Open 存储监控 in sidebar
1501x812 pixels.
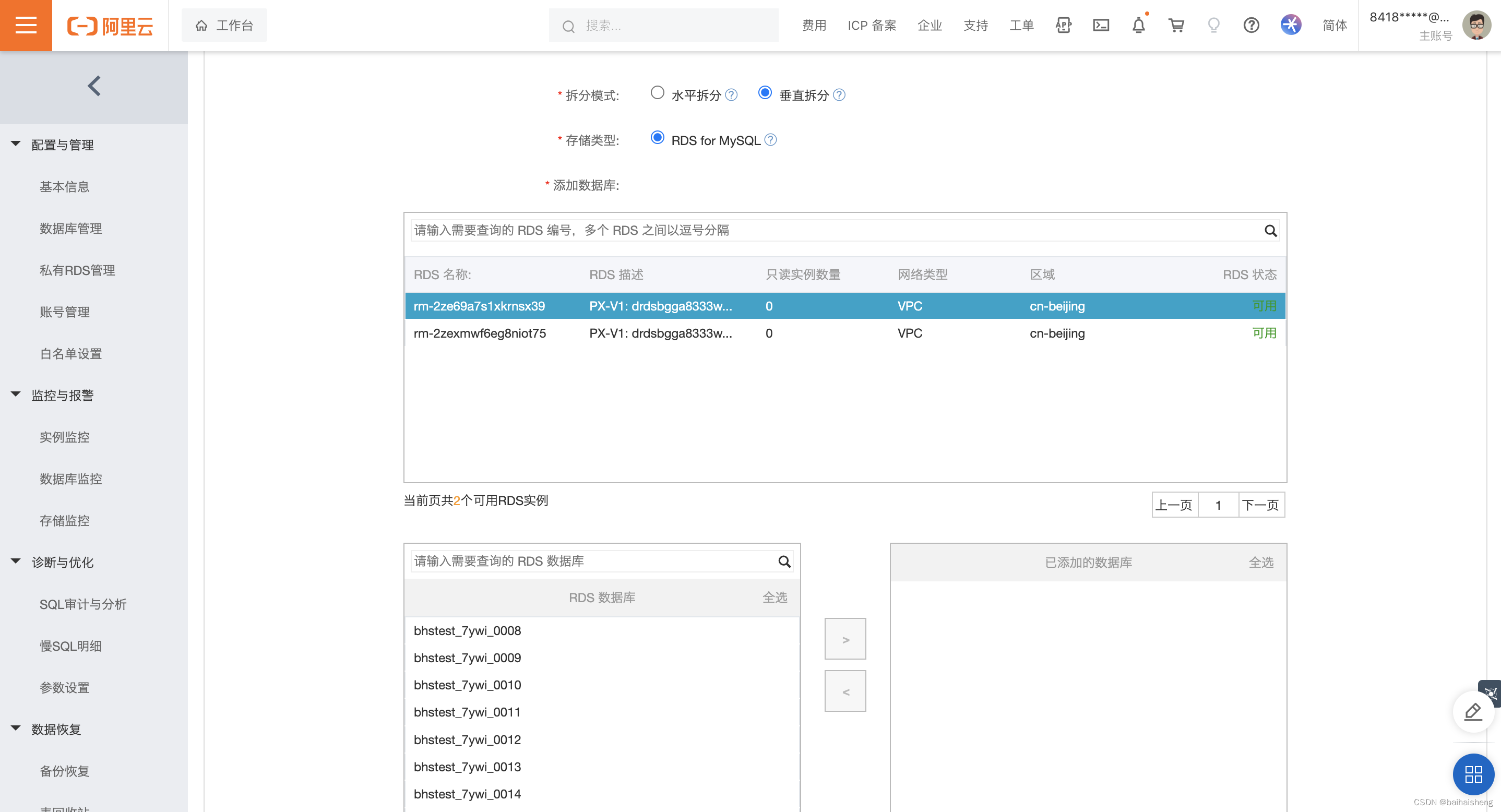click(x=65, y=521)
